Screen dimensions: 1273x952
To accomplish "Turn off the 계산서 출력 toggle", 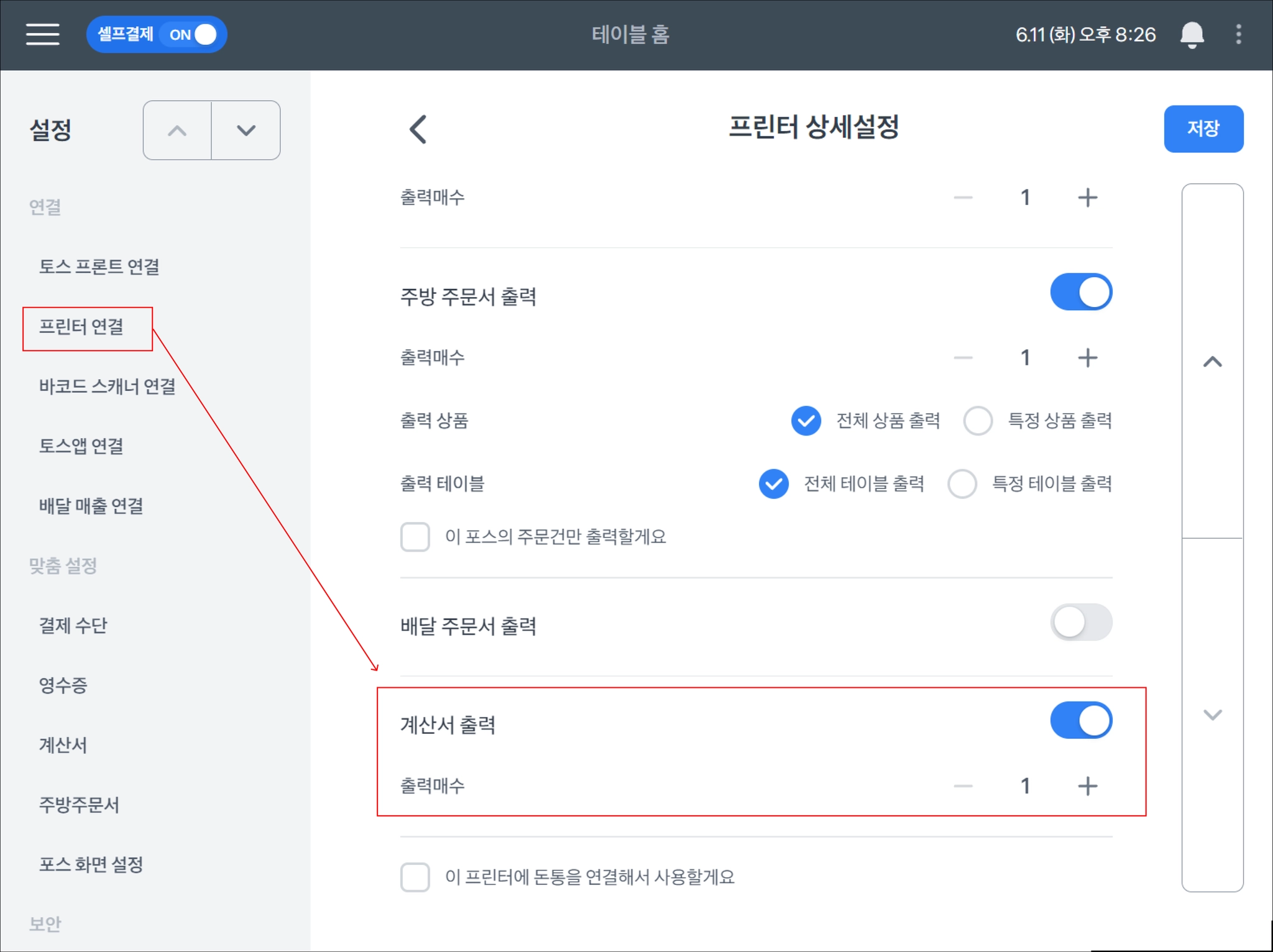I will (x=1080, y=721).
